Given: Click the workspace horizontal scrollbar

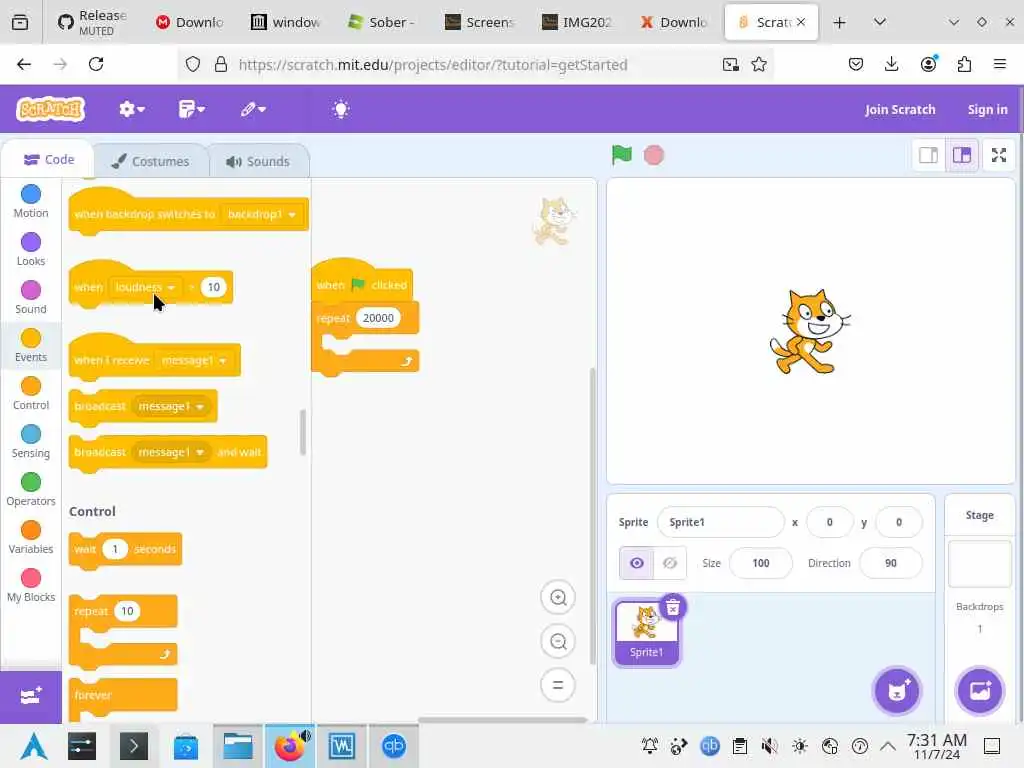Looking at the screenshot, I should tap(502, 720).
